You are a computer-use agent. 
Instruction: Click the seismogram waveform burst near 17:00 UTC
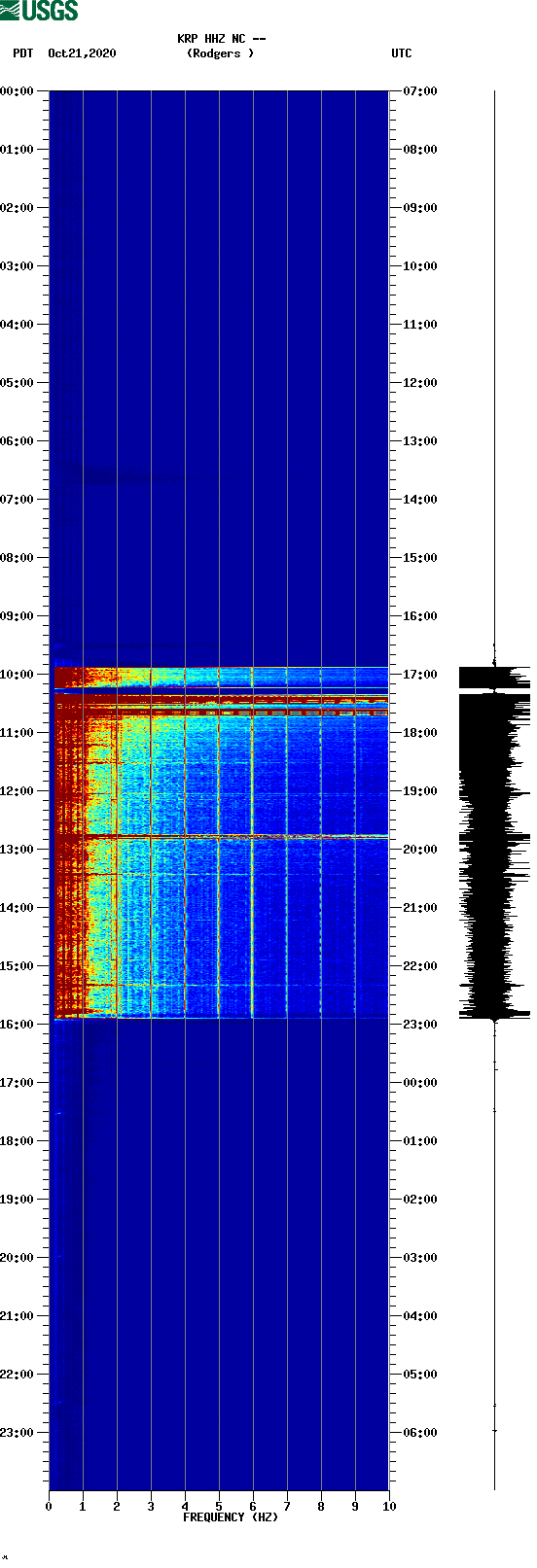pos(494,678)
